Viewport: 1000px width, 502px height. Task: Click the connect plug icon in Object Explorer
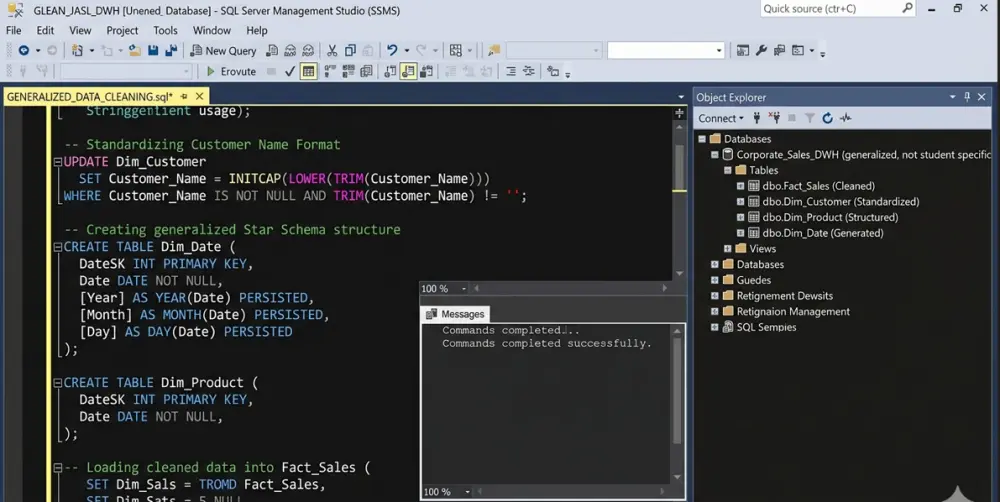[757, 118]
